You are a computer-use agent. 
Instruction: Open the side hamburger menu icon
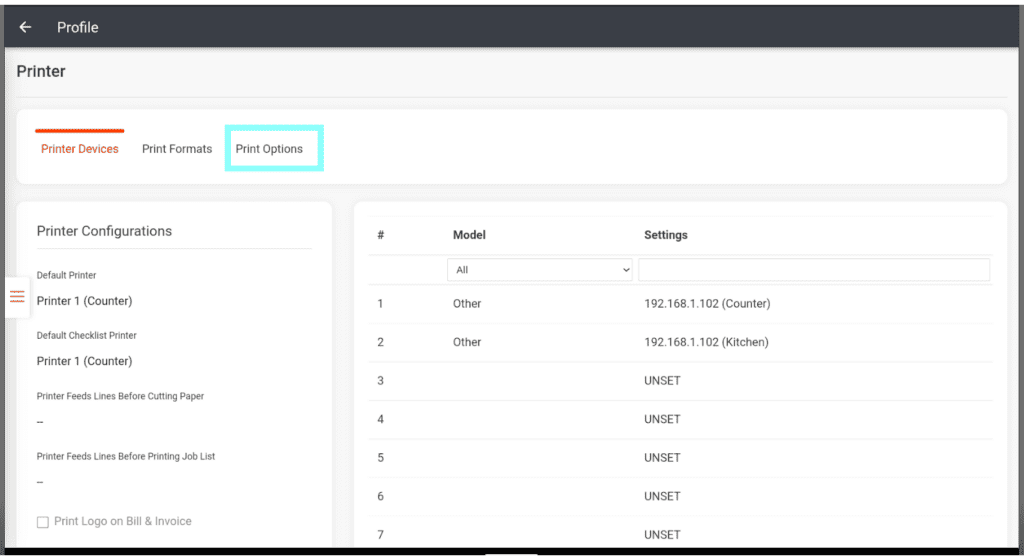[17, 297]
